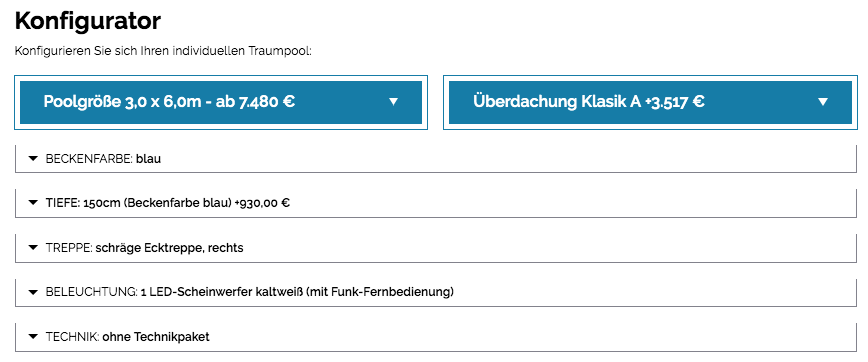Select the 'blau' Beckenfarbe value text
This screenshot has height=362, width=868.
coord(148,159)
